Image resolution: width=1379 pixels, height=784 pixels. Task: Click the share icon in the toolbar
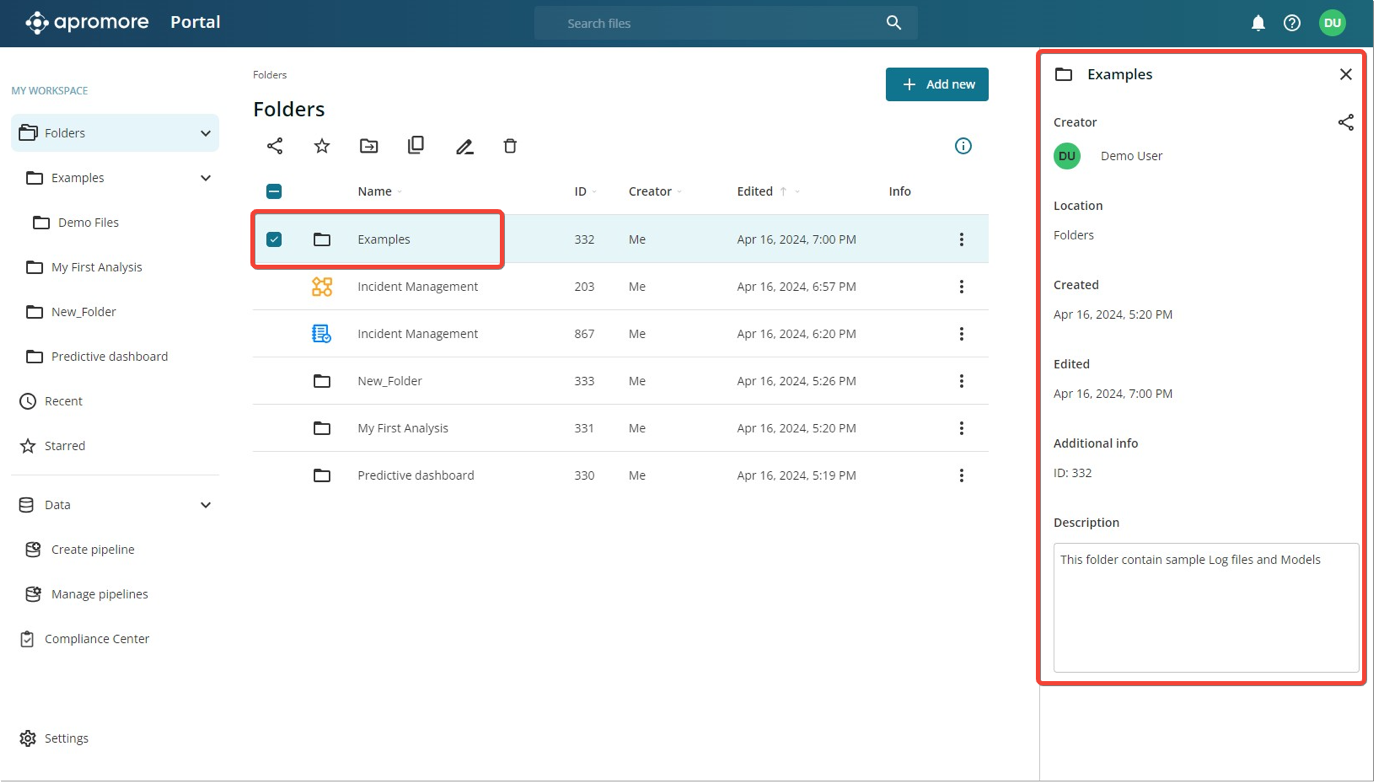coord(275,146)
